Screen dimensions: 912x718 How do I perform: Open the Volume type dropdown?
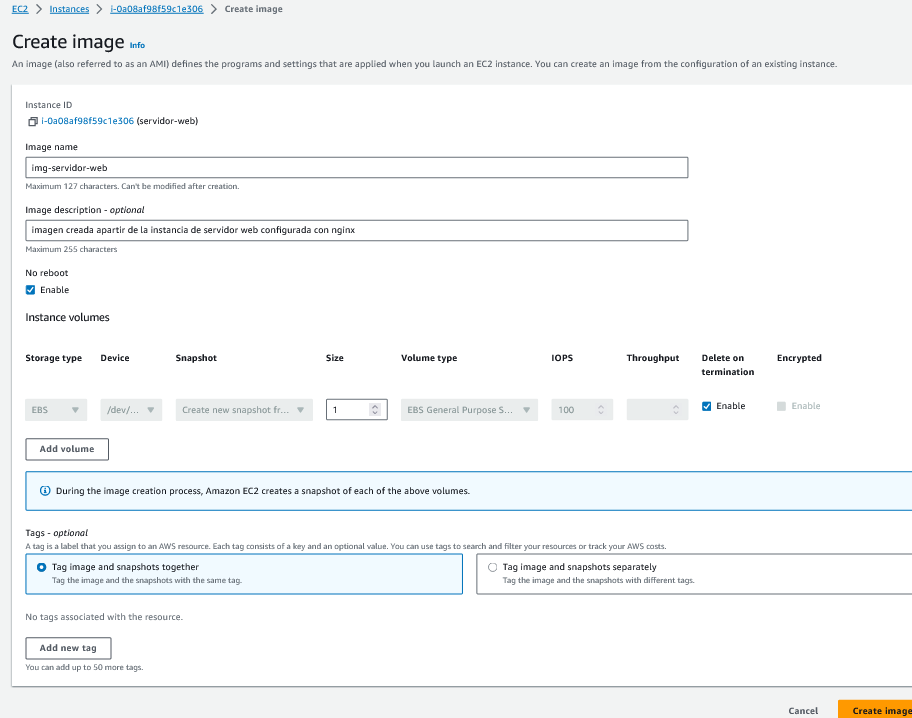[469, 410]
